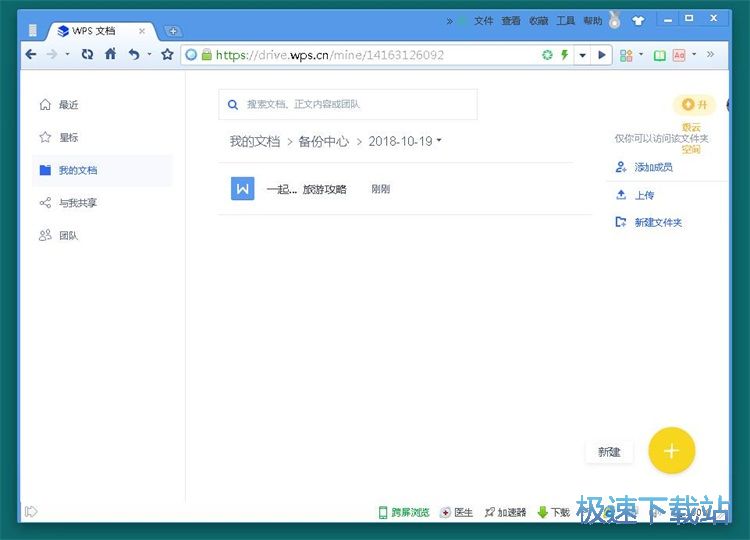Image resolution: width=750 pixels, height=540 pixels.
Task: Expand dropdown beside the Ad-block icon
Action: pos(694,55)
